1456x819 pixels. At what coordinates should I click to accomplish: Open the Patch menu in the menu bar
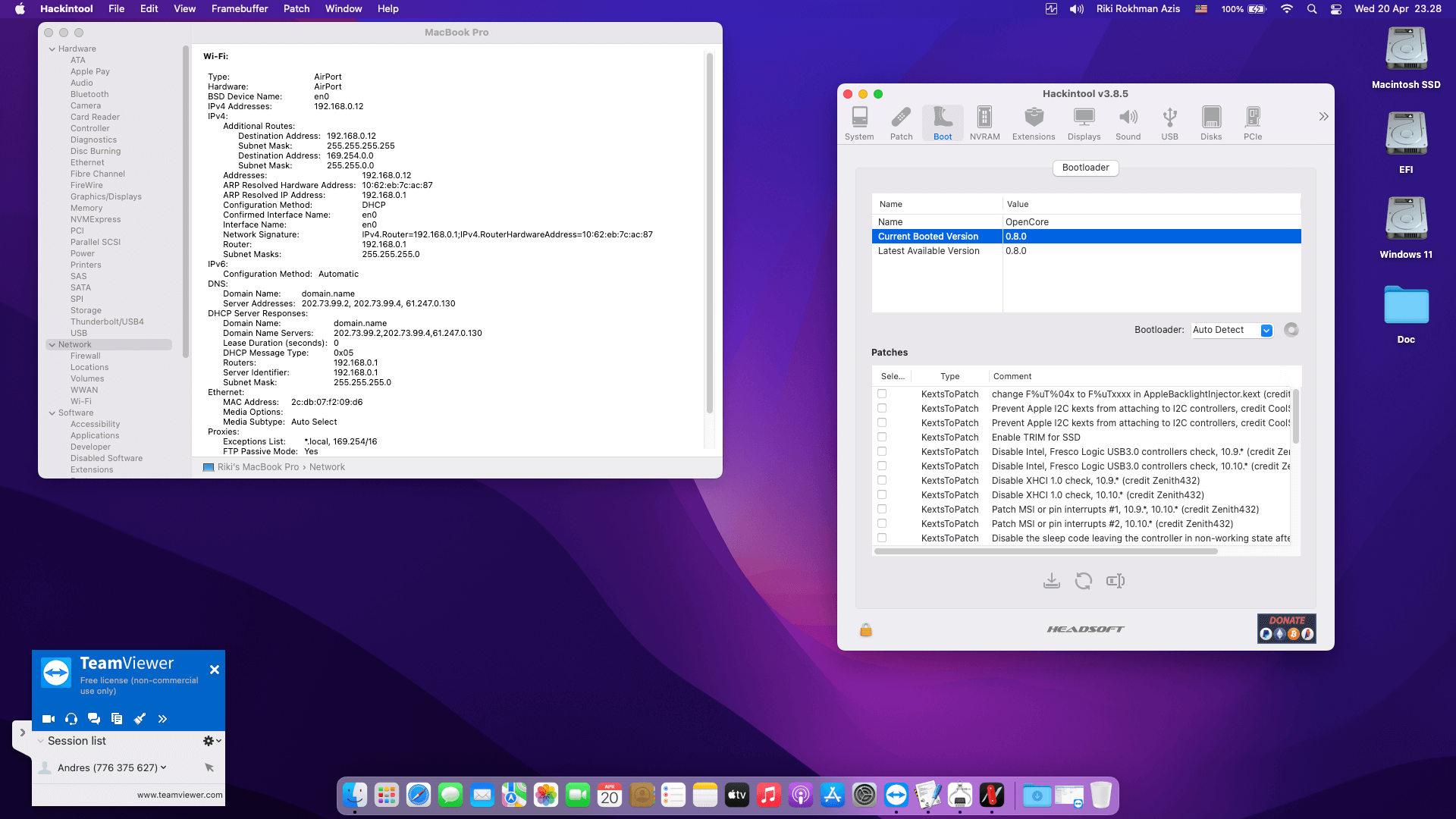pos(297,9)
